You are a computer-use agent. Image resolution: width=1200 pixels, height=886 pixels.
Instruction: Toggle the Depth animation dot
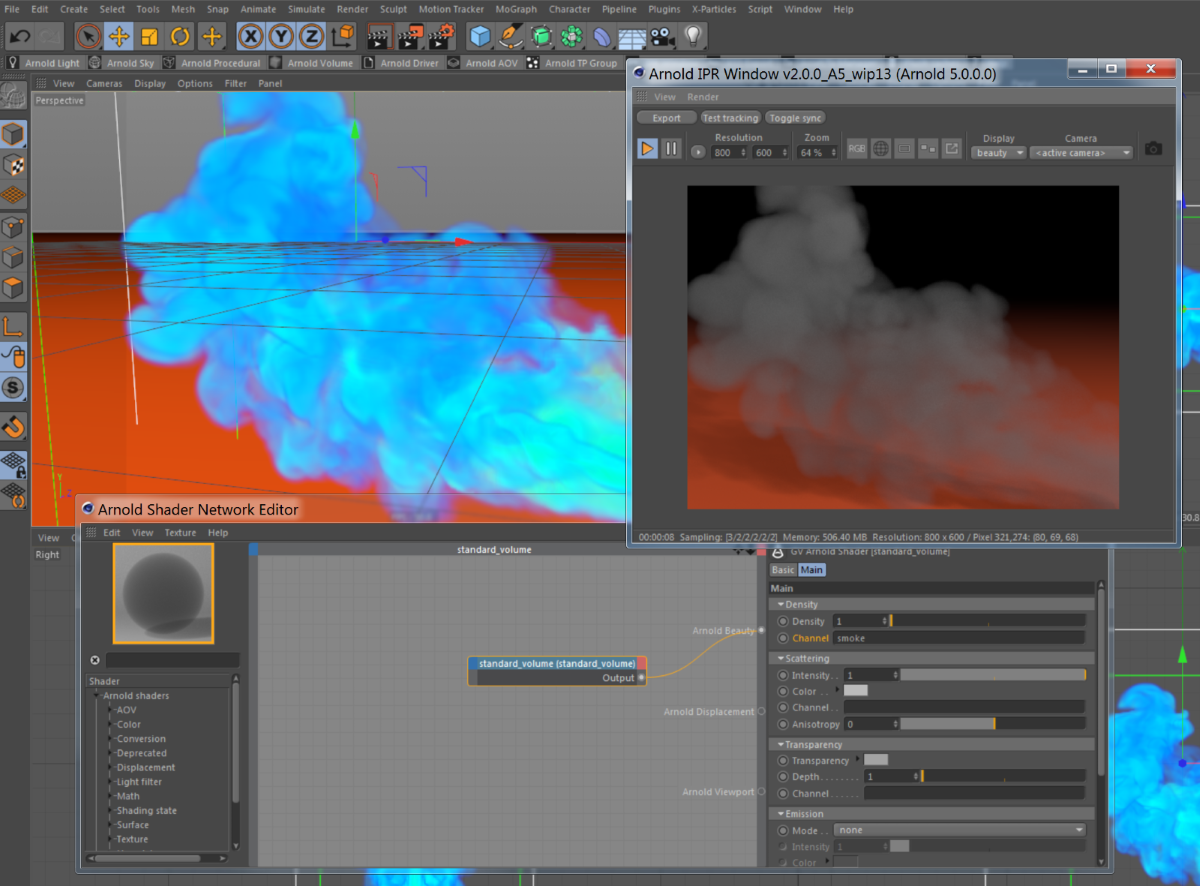tap(783, 776)
